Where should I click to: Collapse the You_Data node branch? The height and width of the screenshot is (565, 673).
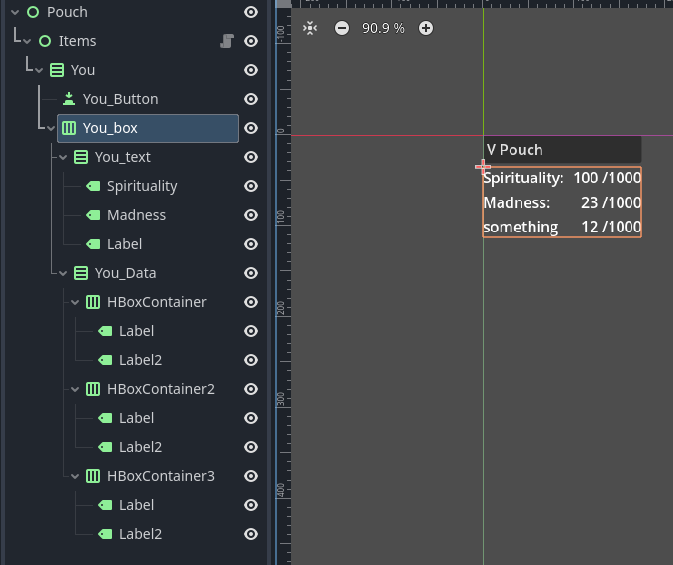[63, 273]
